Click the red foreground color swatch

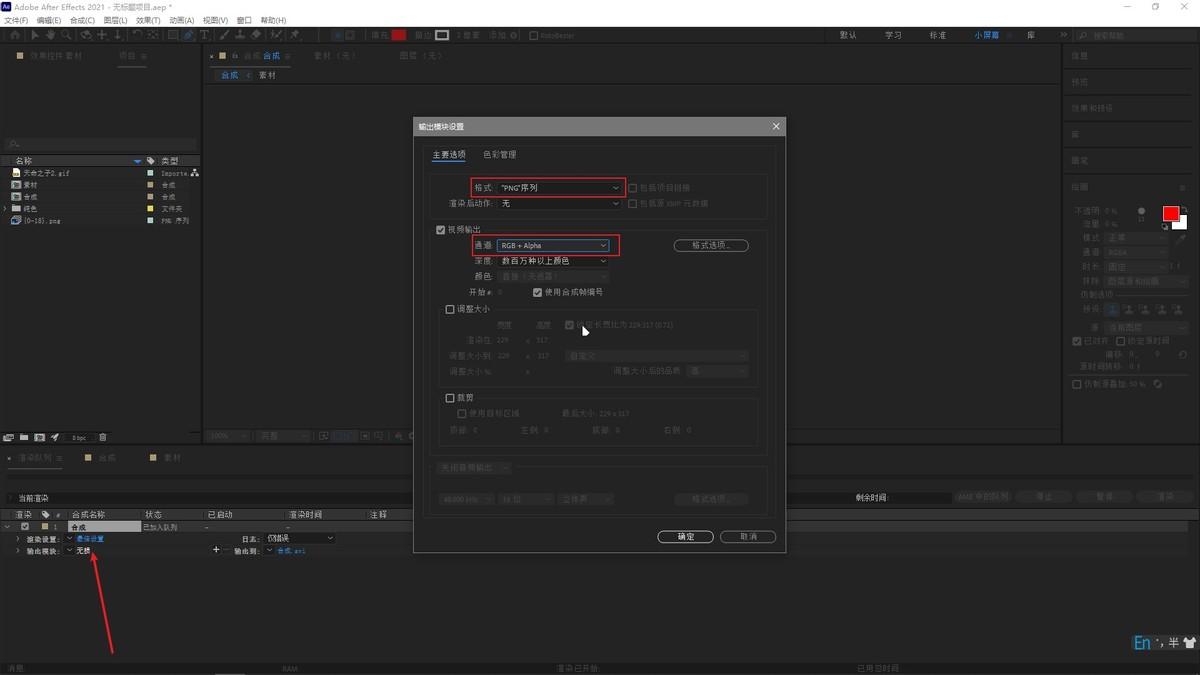[x=1170, y=214]
